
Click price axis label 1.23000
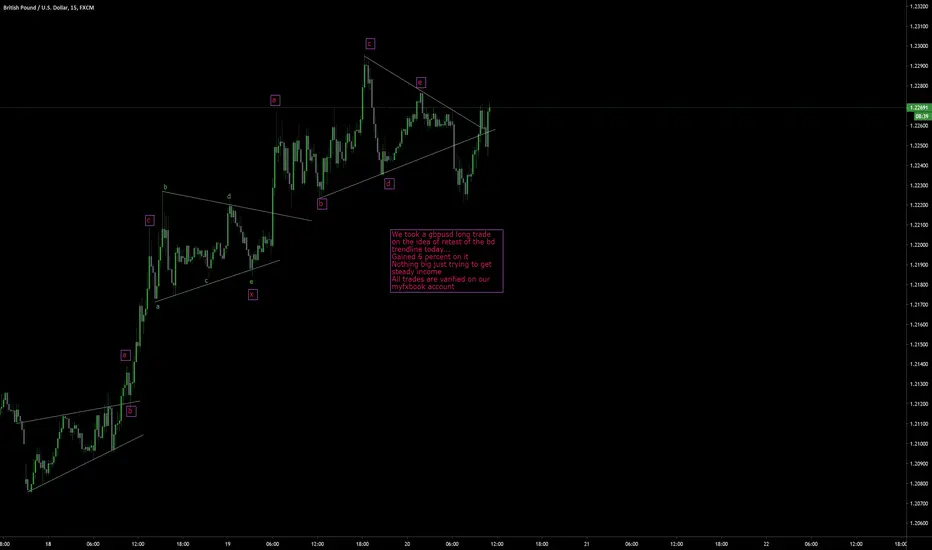[x=919, y=46]
